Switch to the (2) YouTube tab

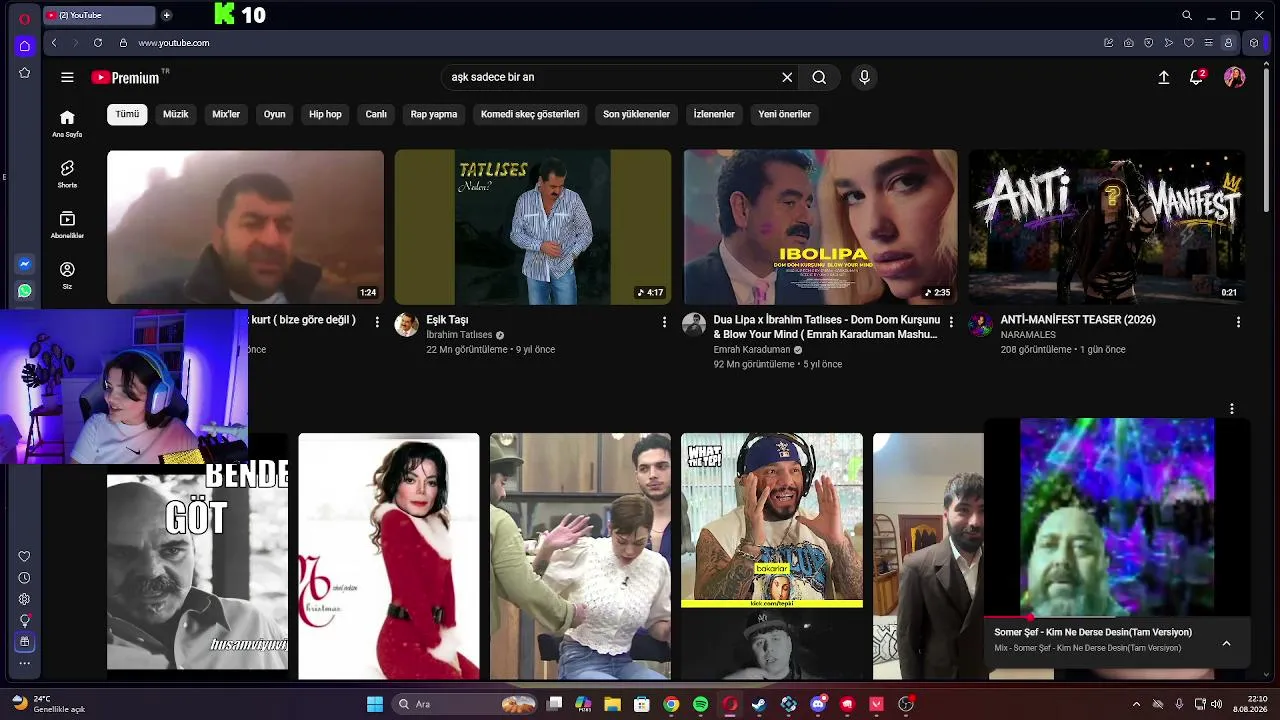[x=99, y=15]
